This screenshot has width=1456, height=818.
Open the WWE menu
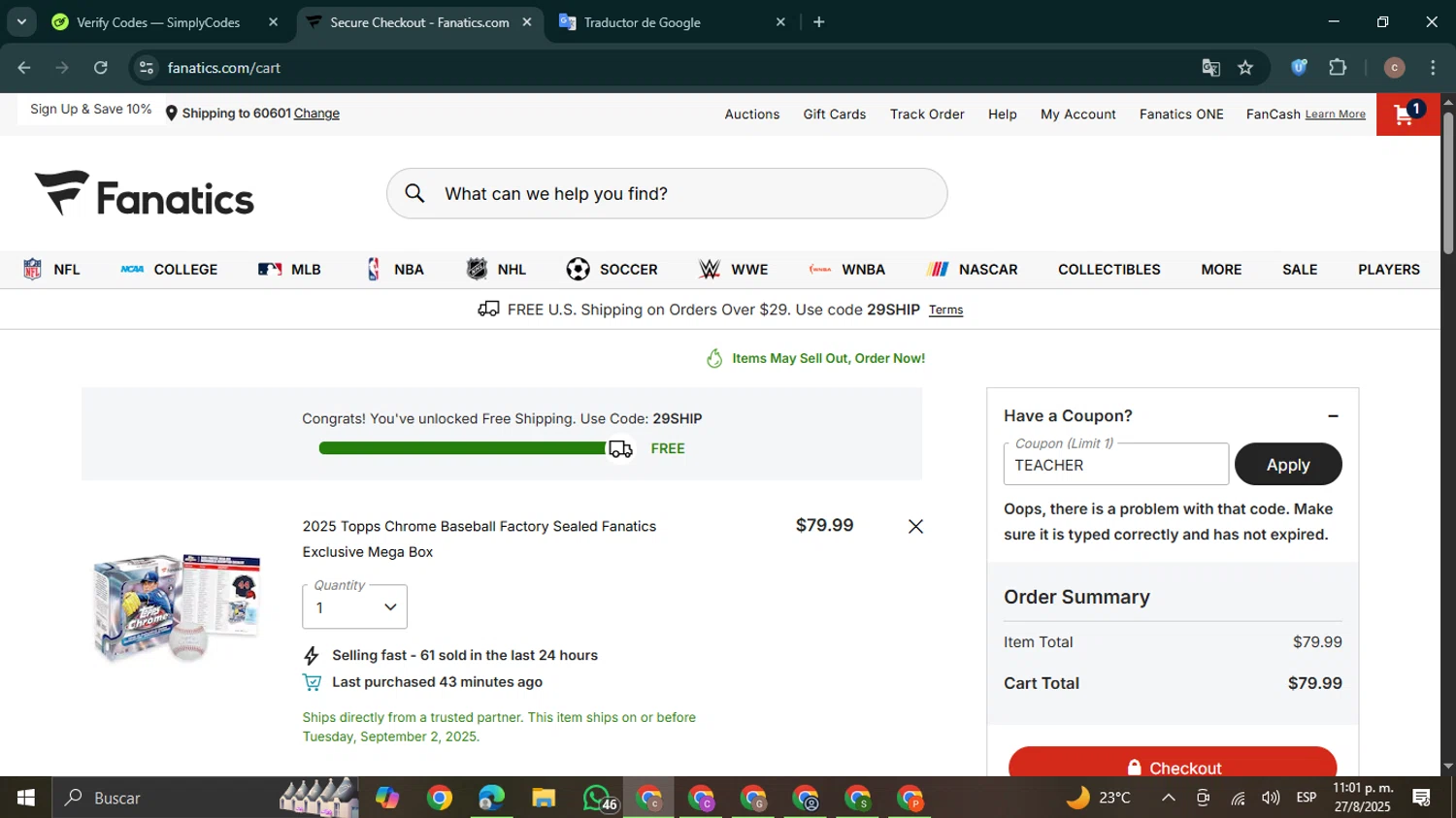(733, 270)
